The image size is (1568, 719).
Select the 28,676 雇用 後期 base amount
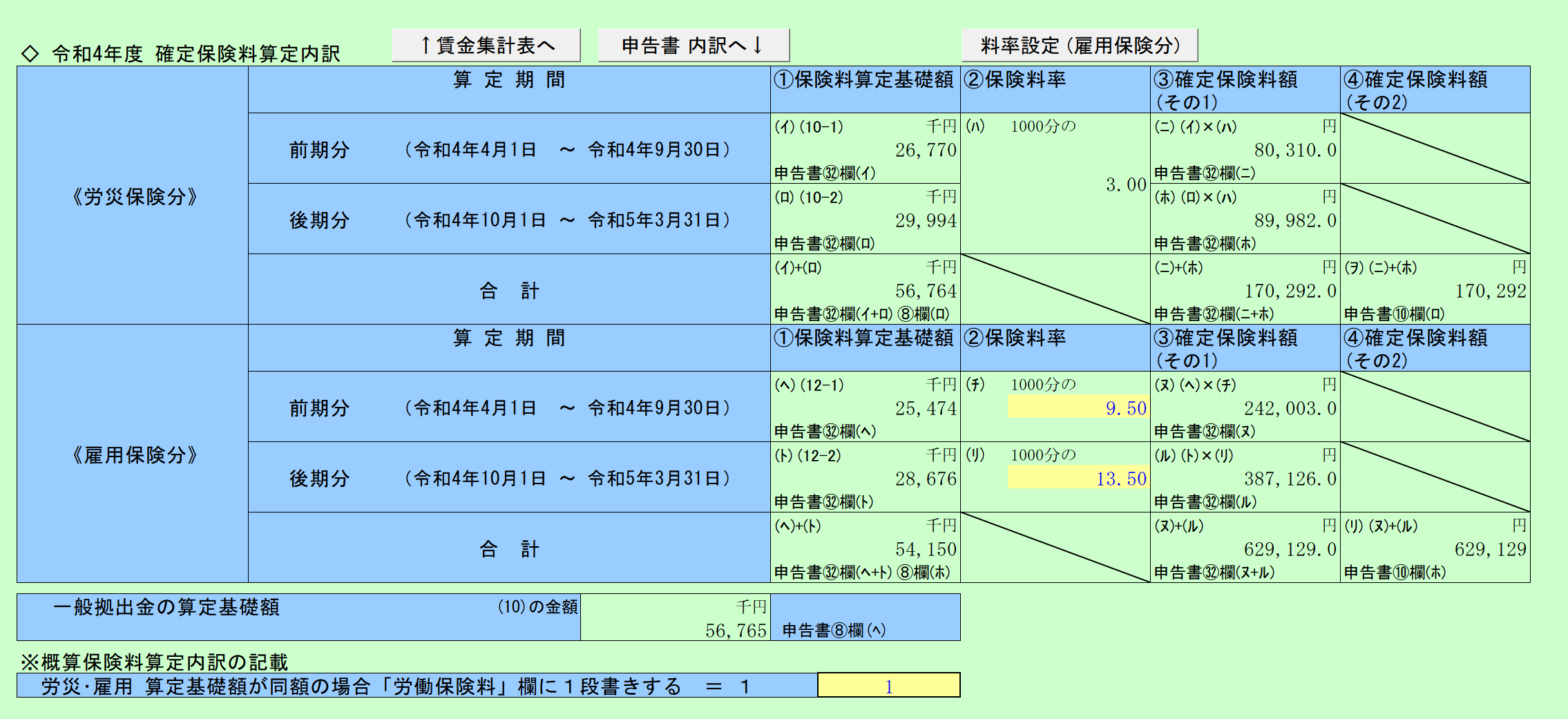click(926, 479)
